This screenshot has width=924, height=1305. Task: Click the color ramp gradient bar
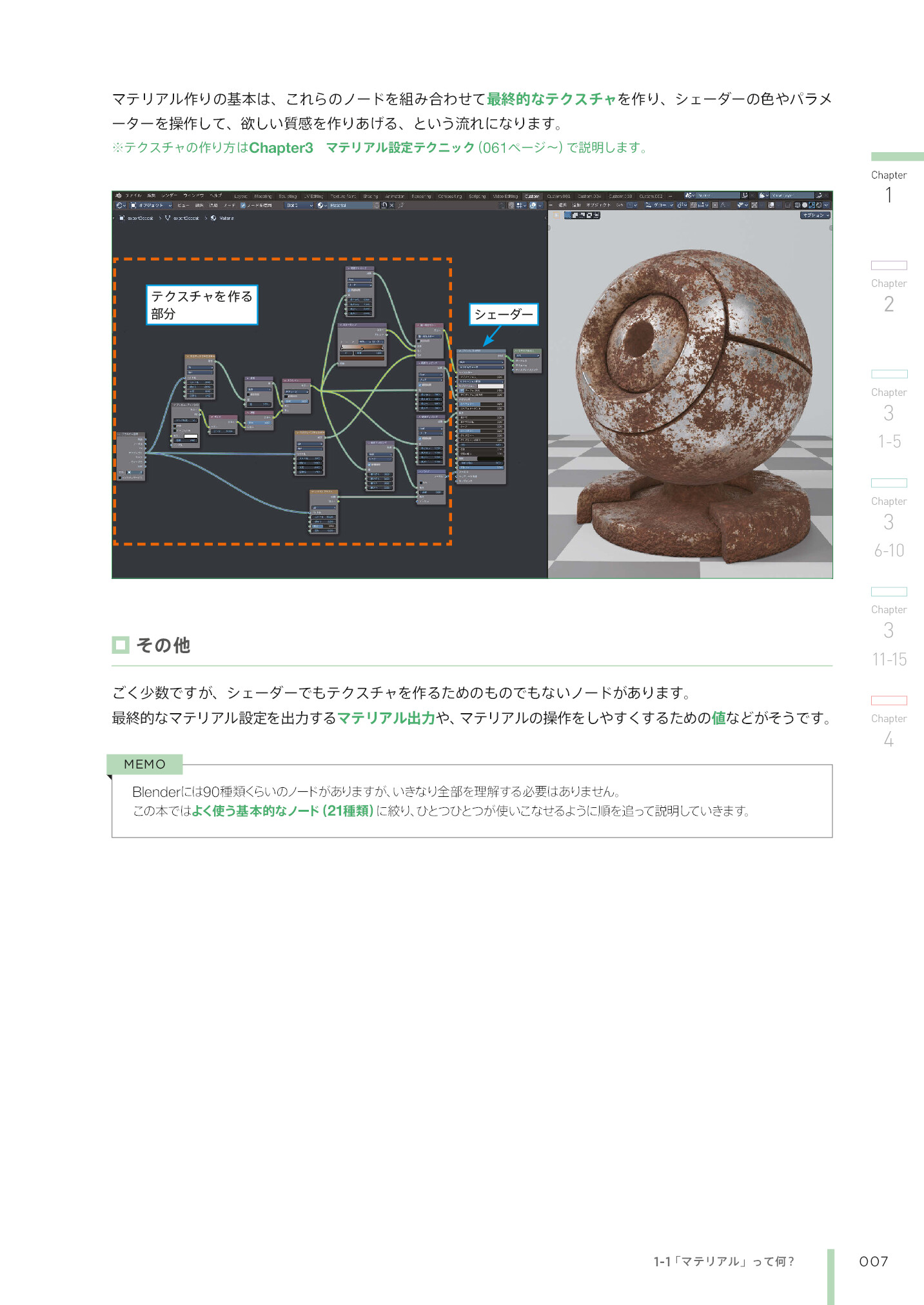(362, 348)
